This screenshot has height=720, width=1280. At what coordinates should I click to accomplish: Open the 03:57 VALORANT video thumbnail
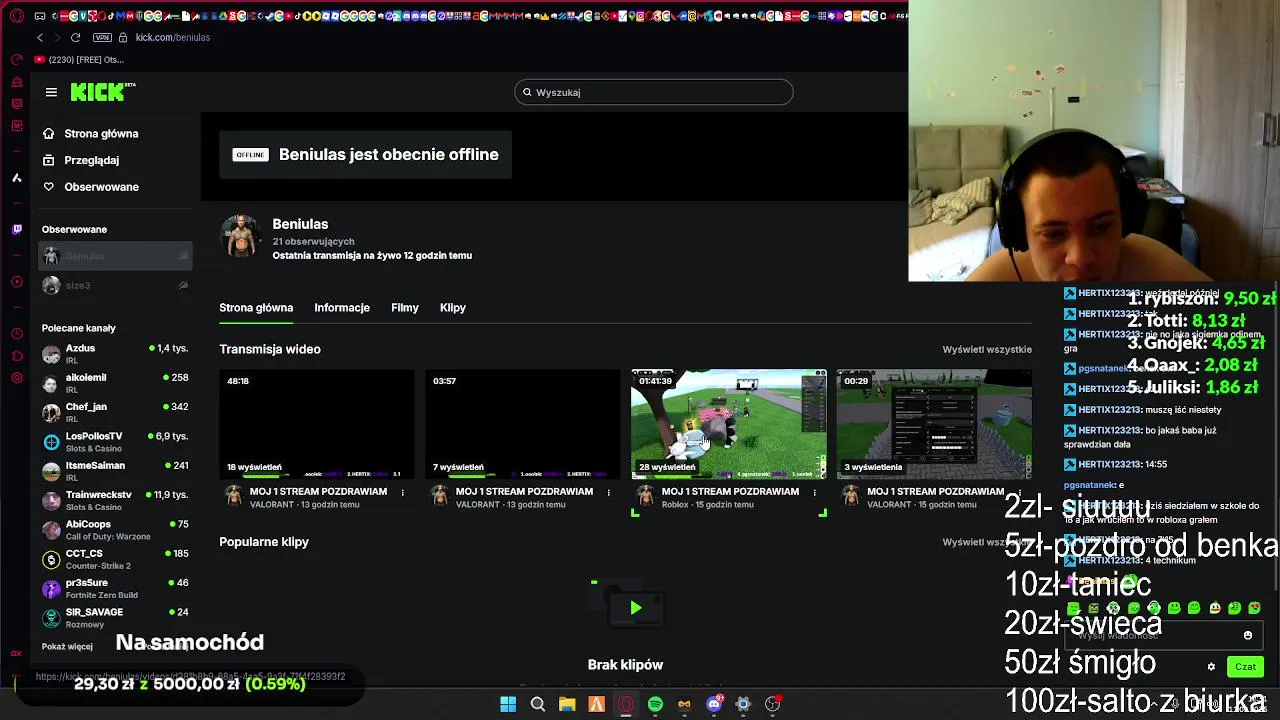523,424
